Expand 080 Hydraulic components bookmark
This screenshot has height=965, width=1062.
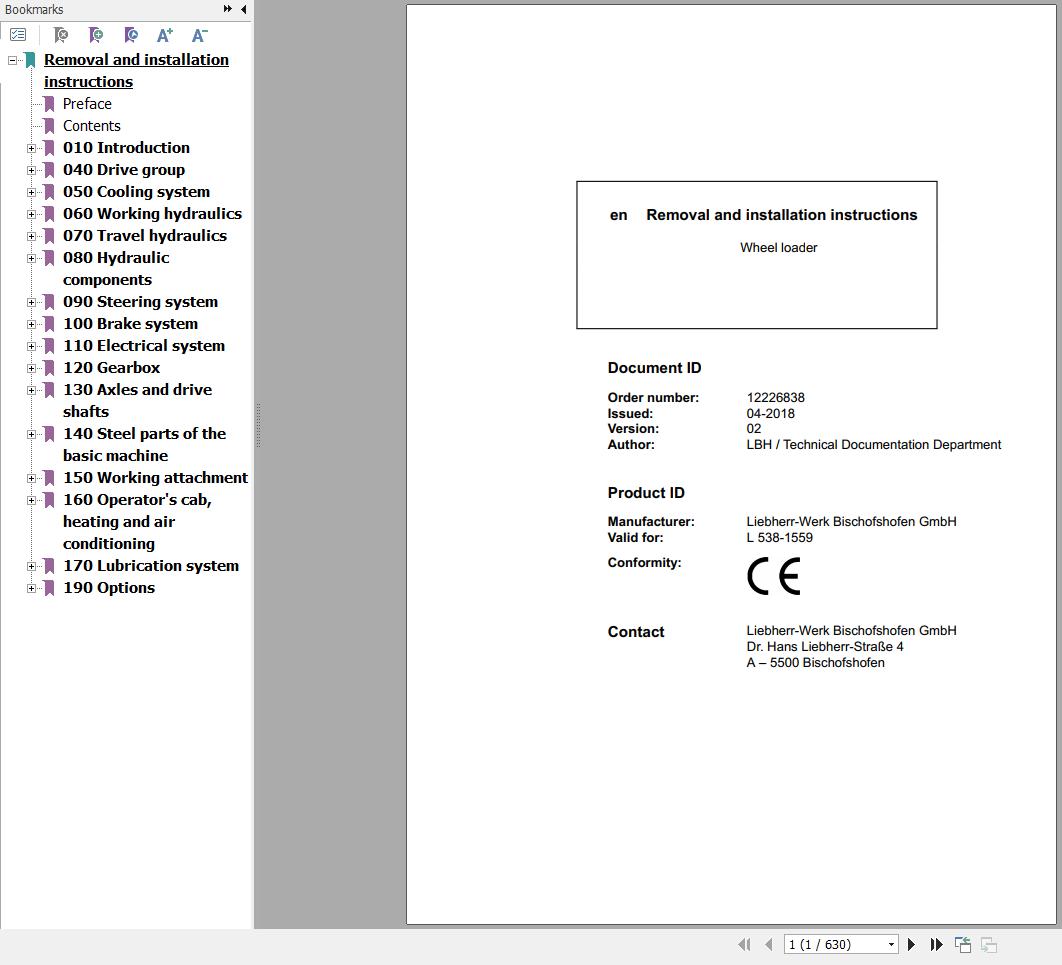[x=31, y=258]
